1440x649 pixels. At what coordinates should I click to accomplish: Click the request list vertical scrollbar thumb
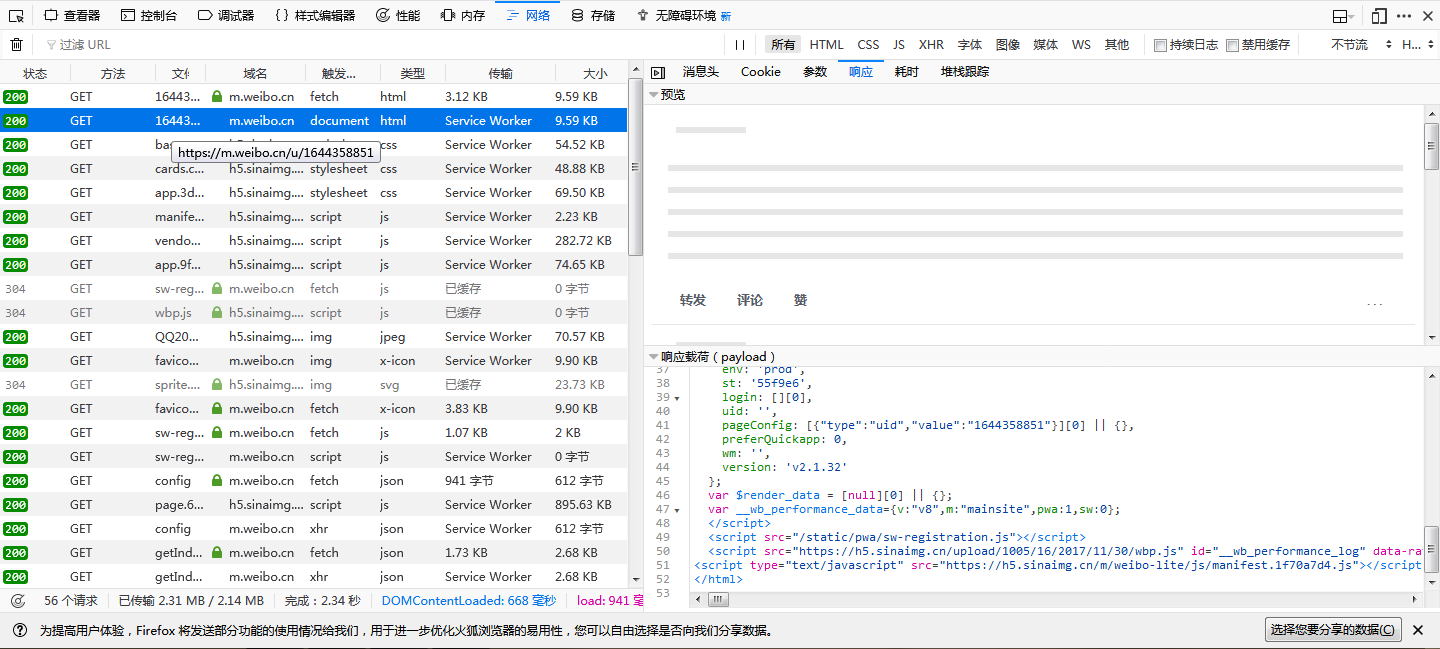tap(634, 165)
